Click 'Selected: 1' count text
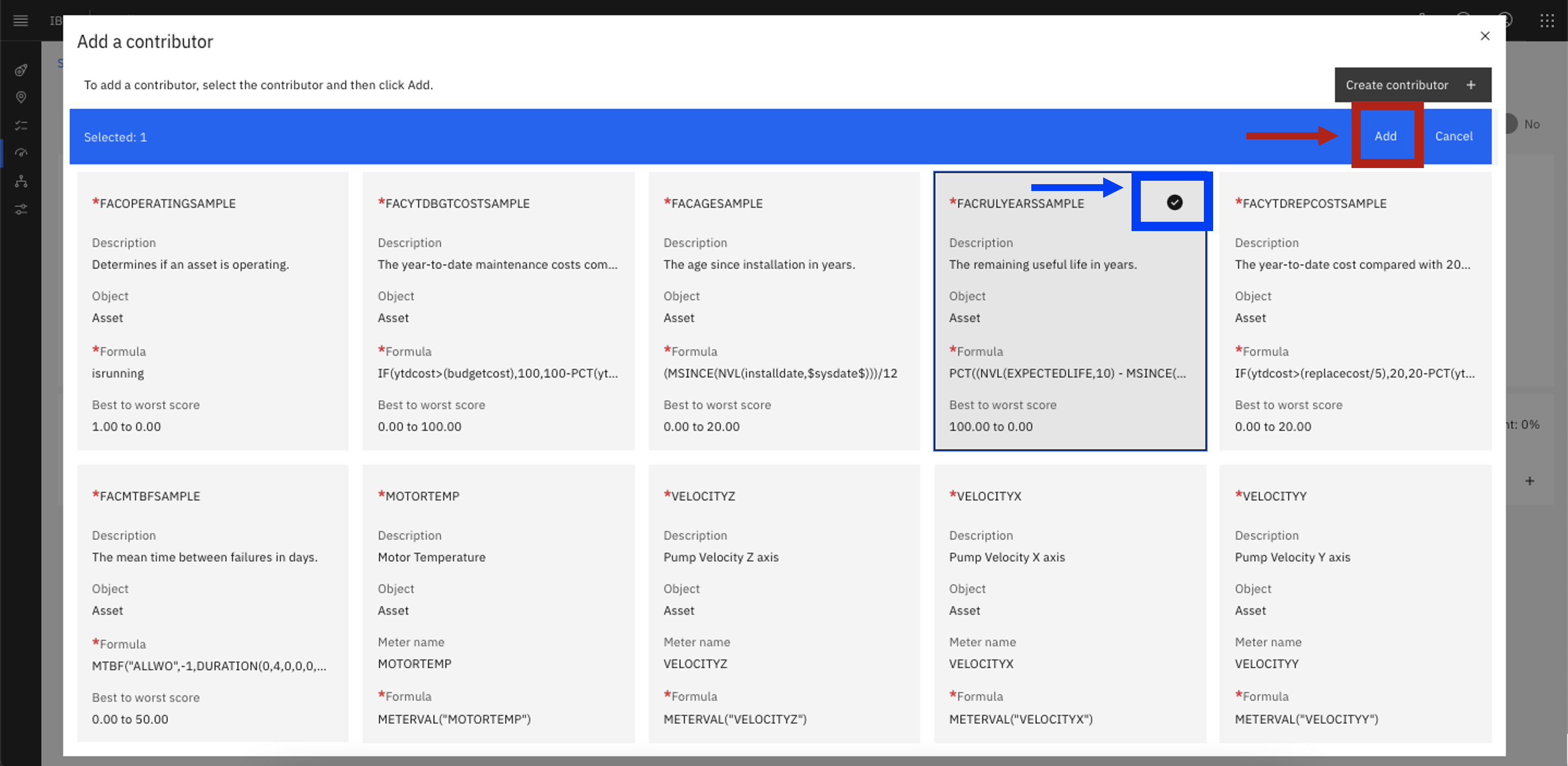The image size is (1568, 766). pyautogui.click(x=115, y=137)
